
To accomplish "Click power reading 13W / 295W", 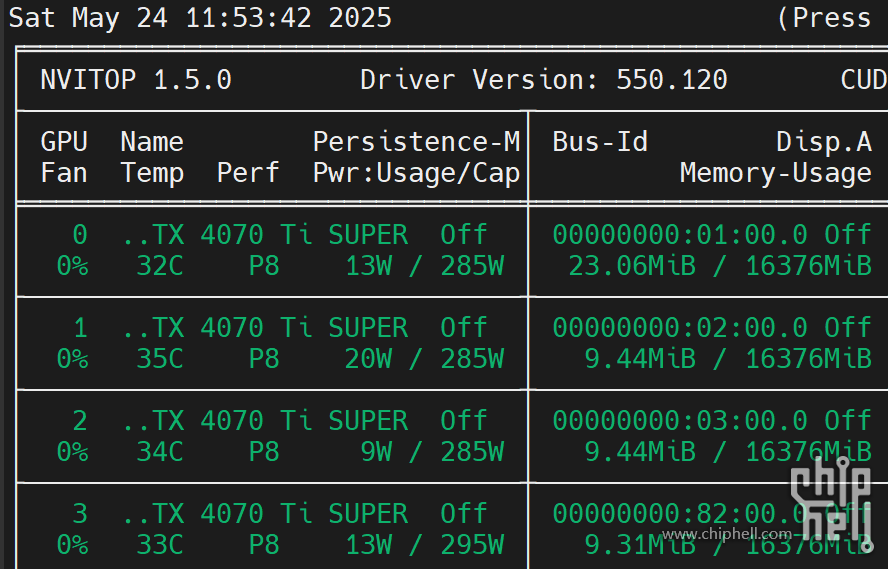I will 425,545.
